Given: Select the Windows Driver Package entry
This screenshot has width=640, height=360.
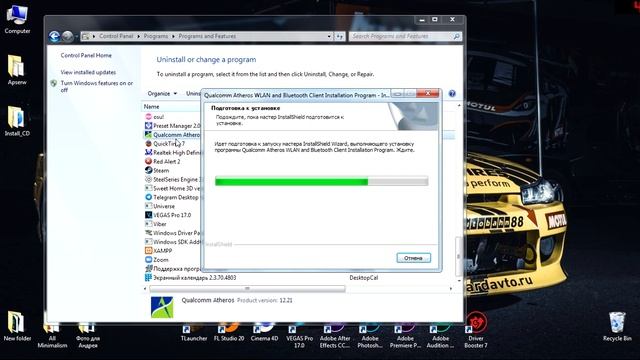Looking at the screenshot, I should [x=173, y=233].
